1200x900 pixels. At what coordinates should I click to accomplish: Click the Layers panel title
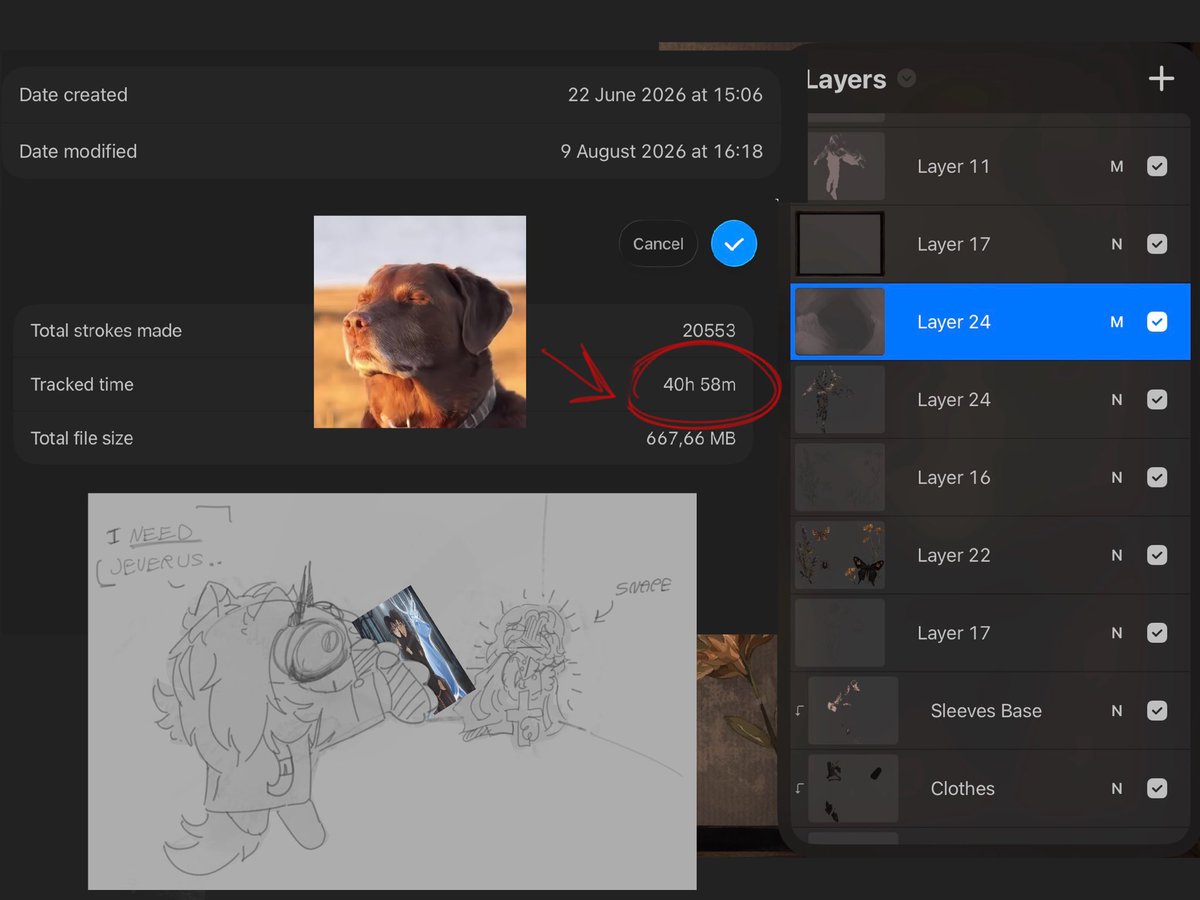[x=846, y=80]
